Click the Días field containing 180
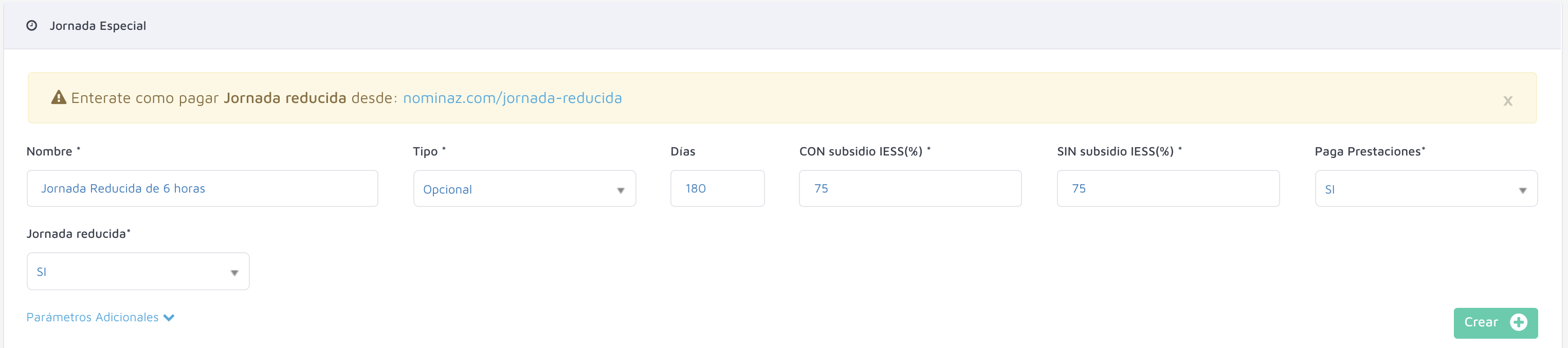The image size is (1568, 348). coord(717,188)
